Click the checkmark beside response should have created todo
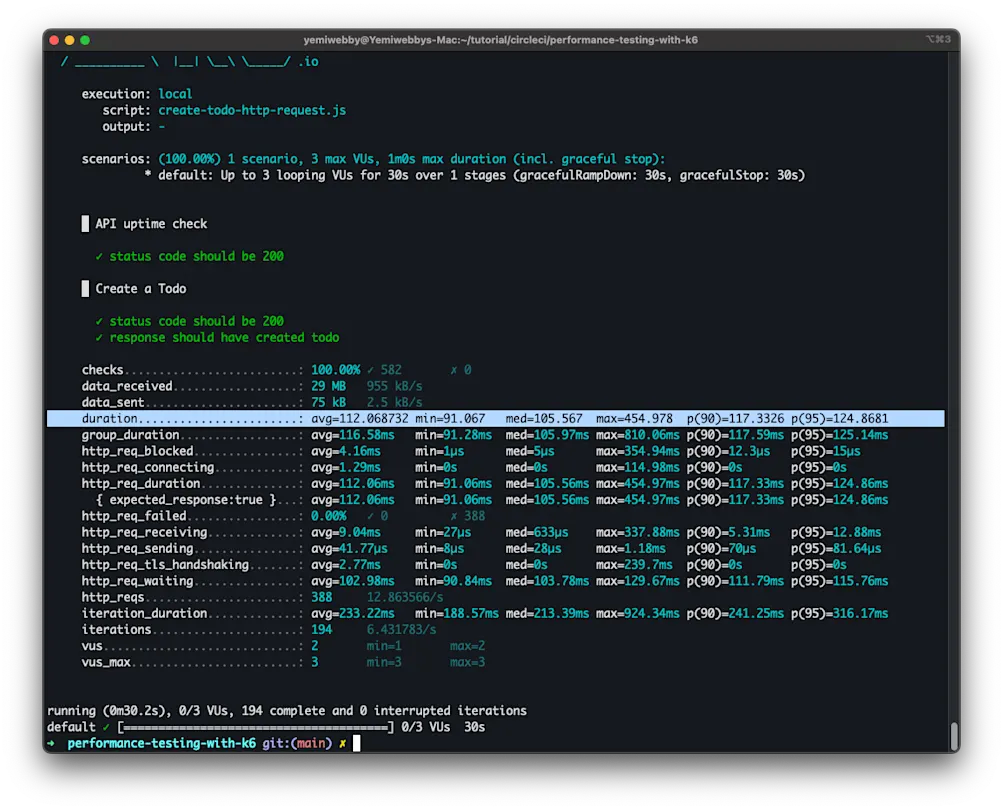Viewport: 1003px width, 810px height. tap(99, 338)
